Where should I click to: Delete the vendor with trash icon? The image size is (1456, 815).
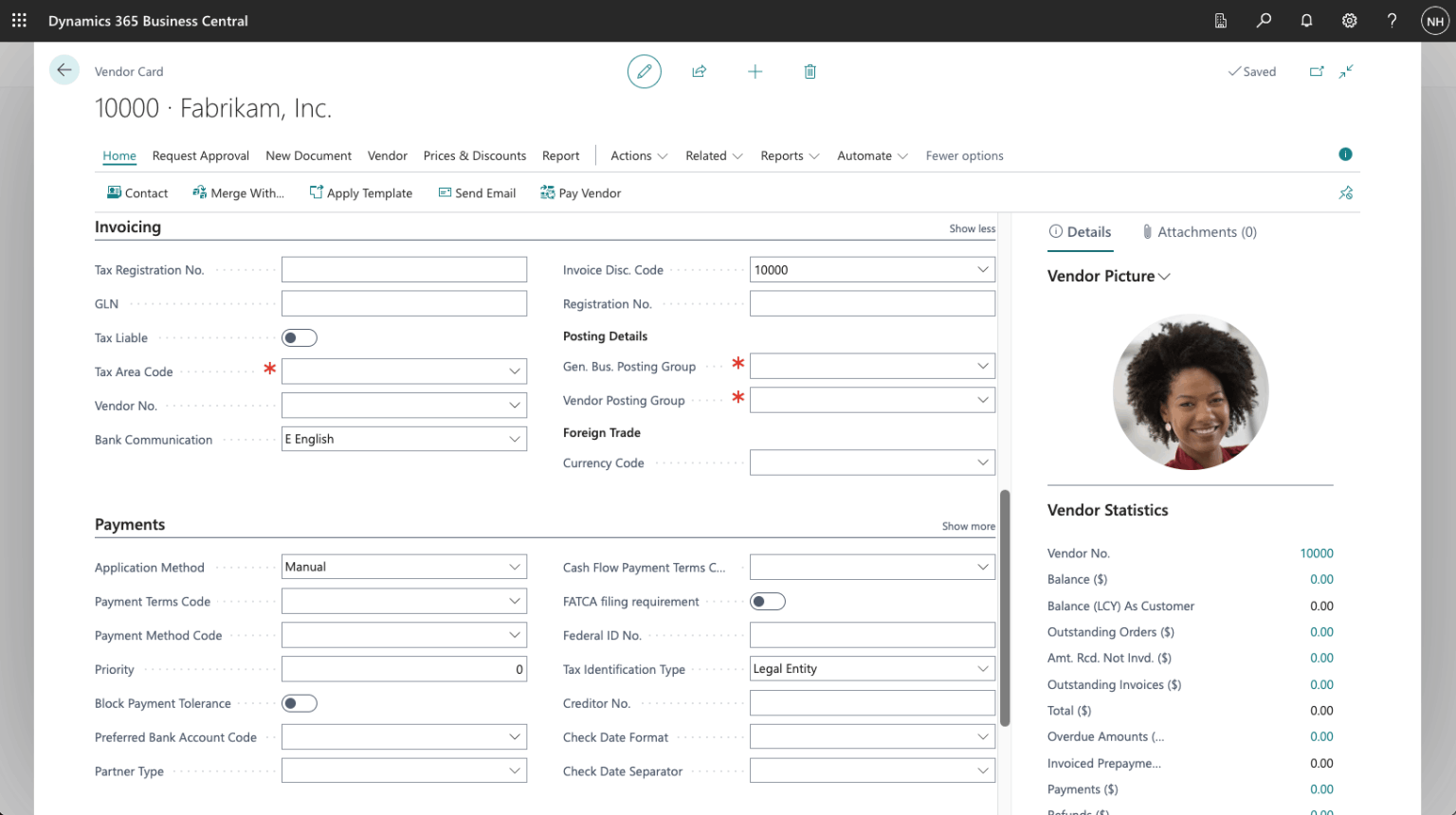pos(810,71)
